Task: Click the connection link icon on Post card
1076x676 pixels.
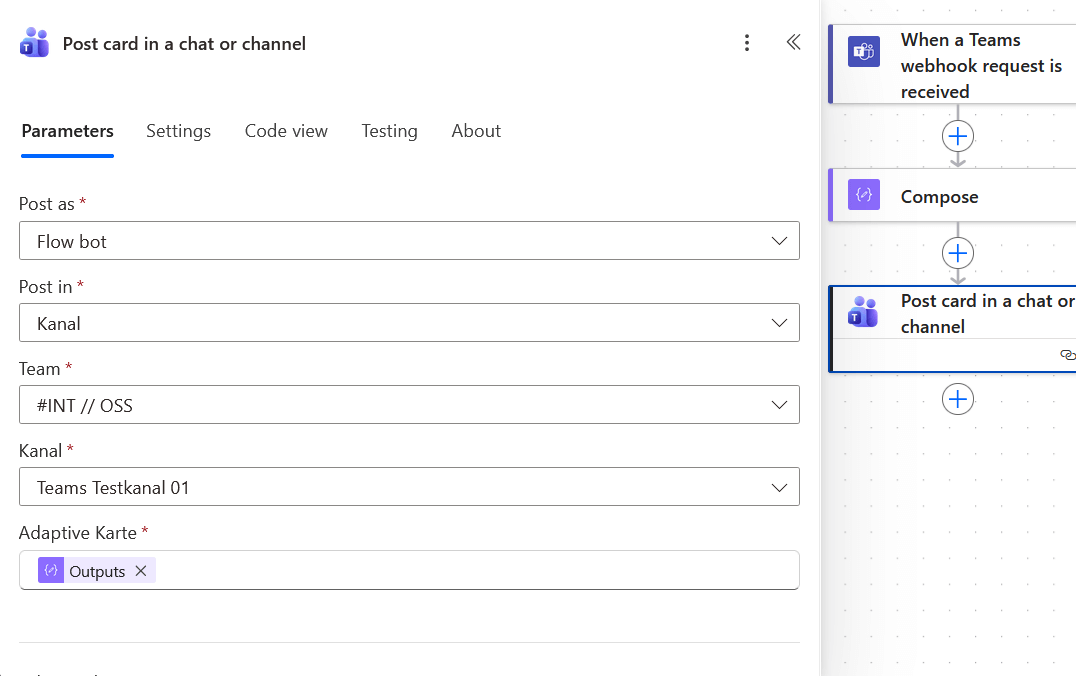Action: pyautogui.click(x=1067, y=355)
